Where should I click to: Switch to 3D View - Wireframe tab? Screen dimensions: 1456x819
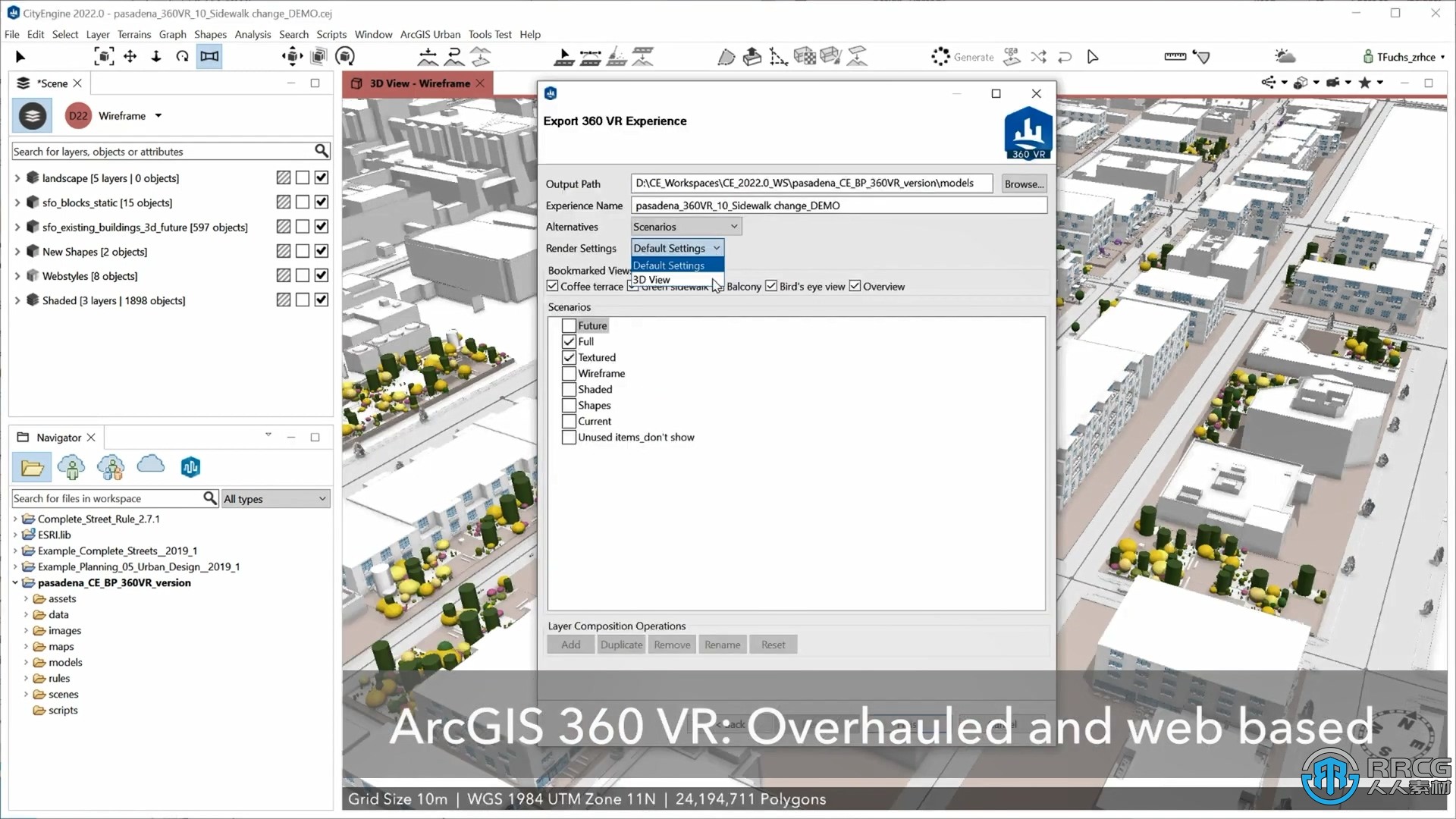[419, 83]
